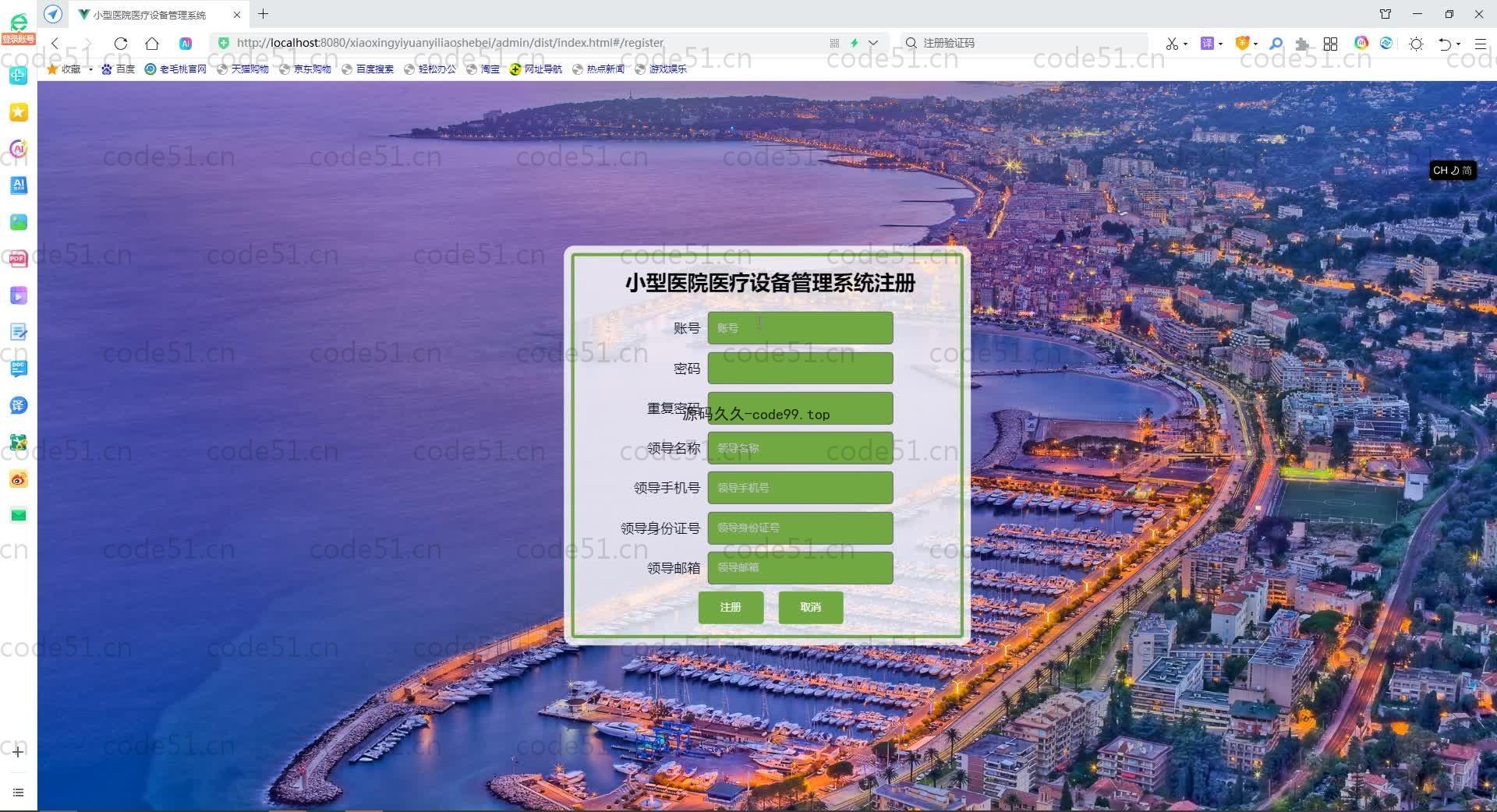This screenshot has width=1497, height=812.
Task: Open the 百度搜索 bookmark
Action: click(367, 69)
